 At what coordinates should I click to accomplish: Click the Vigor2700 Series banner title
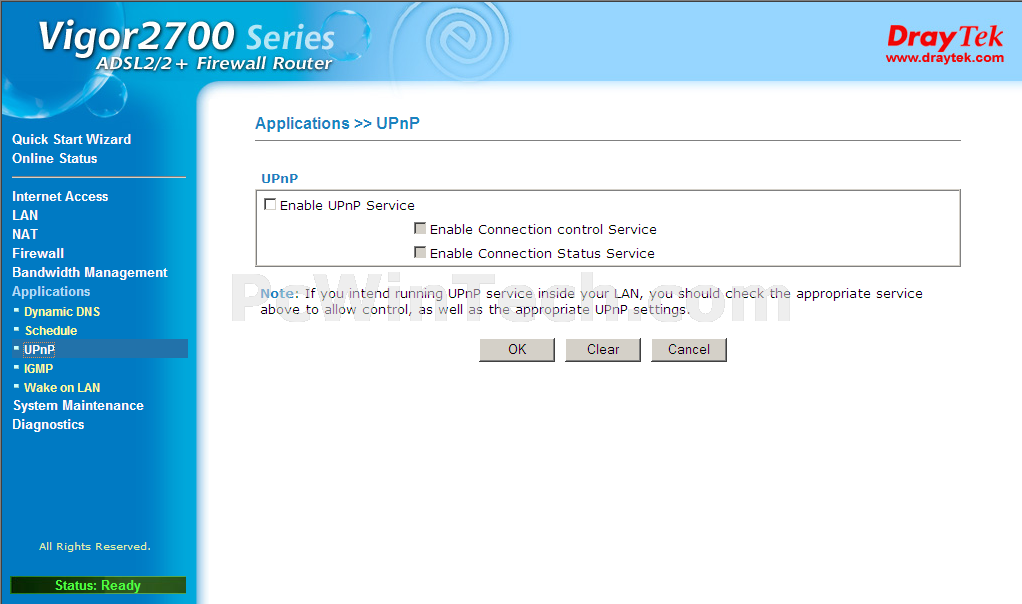coord(186,38)
